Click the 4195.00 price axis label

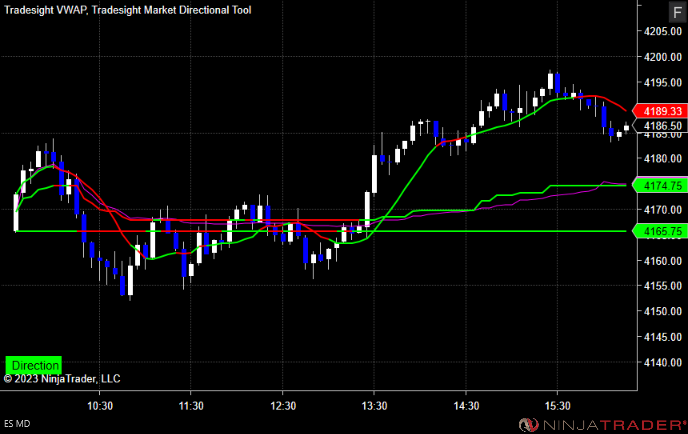(663, 82)
